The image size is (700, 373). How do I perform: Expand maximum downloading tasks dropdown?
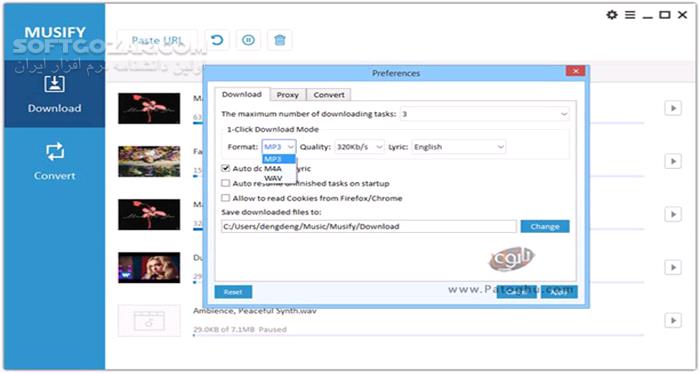click(485, 114)
